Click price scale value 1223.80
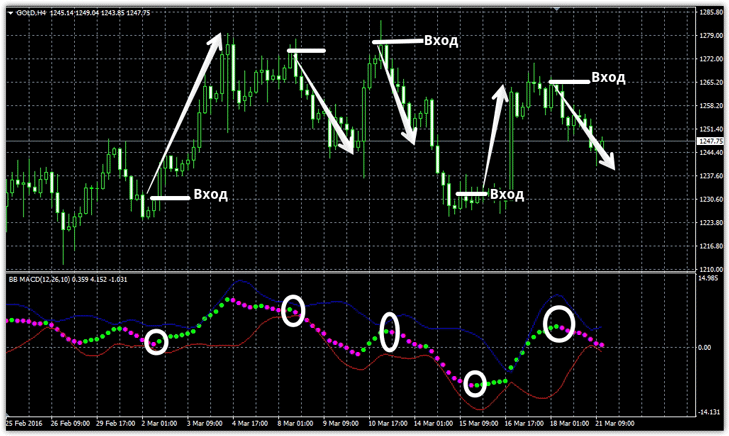The width and height of the screenshot is (729, 436). [711, 222]
